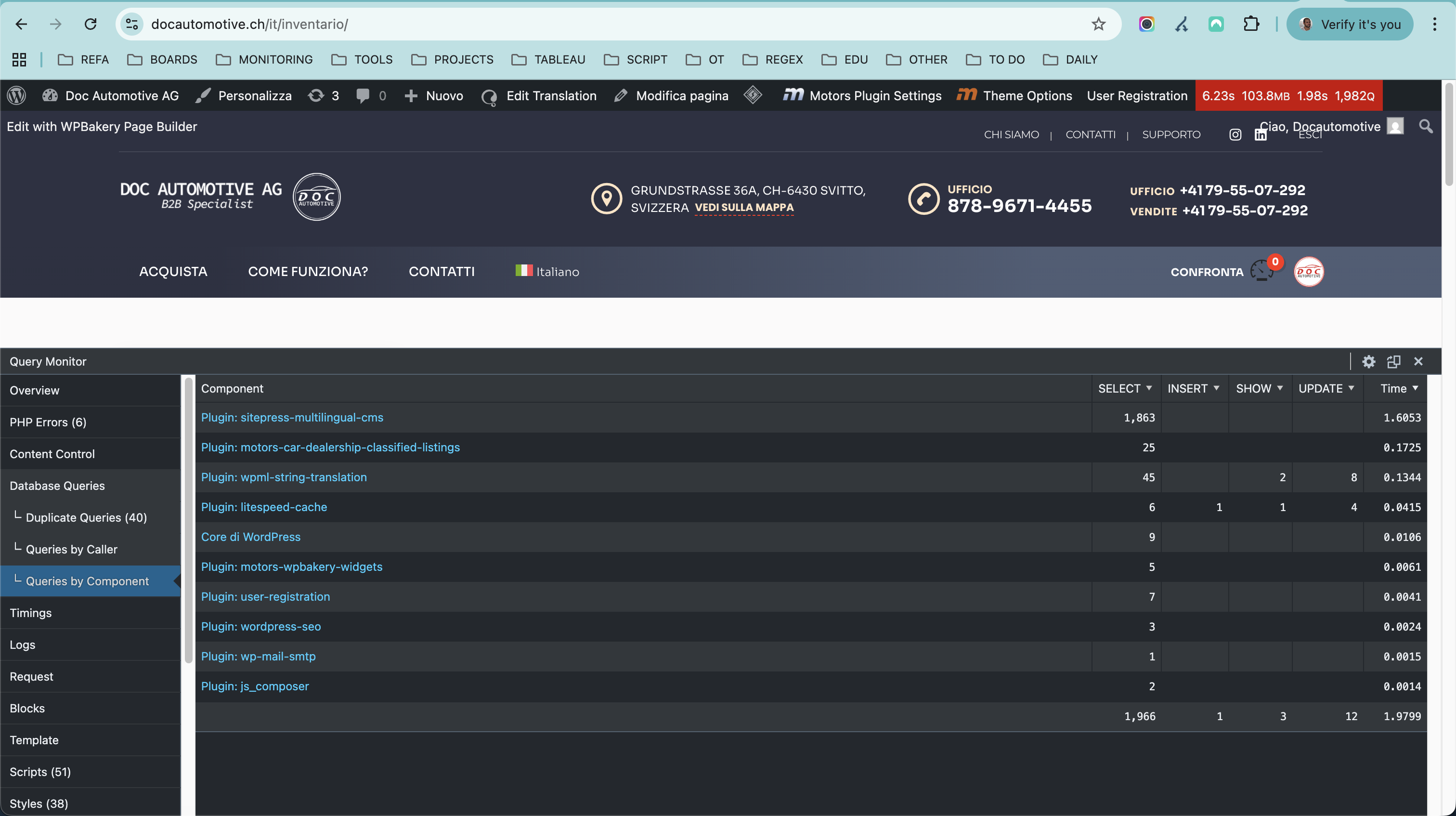Click Query Monitor sidebar scrollbar
1456x816 pixels.
pyautogui.click(x=188, y=520)
